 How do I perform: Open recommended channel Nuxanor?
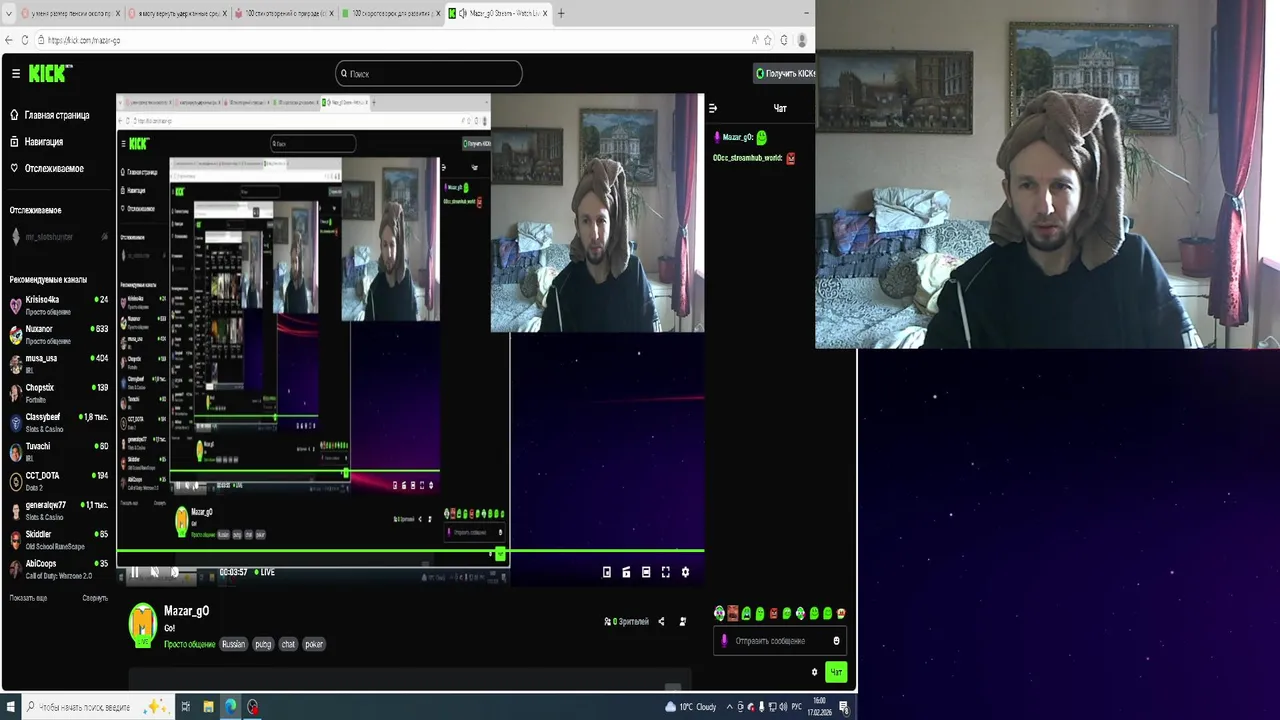point(60,334)
